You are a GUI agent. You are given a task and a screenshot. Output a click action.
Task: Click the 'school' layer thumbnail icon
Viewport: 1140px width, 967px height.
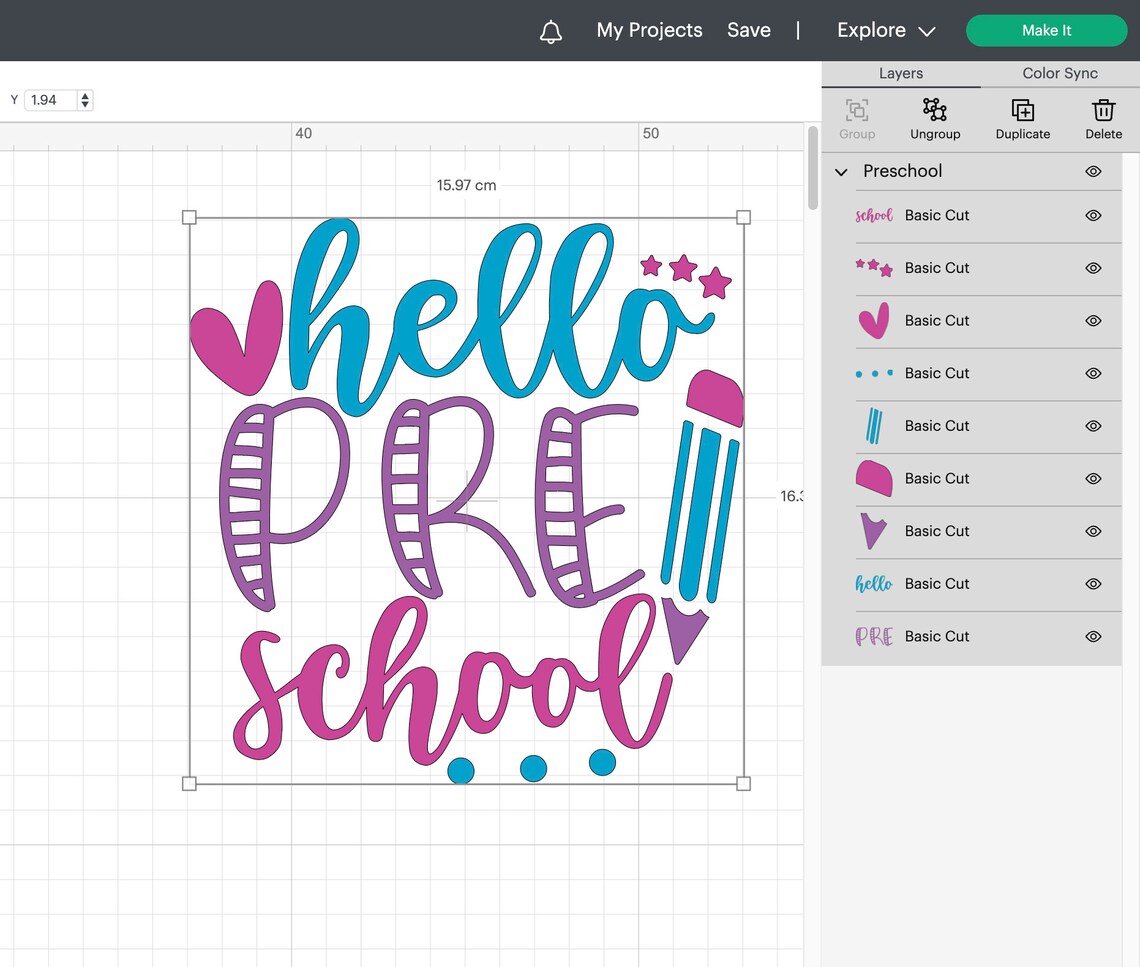(875, 215)
